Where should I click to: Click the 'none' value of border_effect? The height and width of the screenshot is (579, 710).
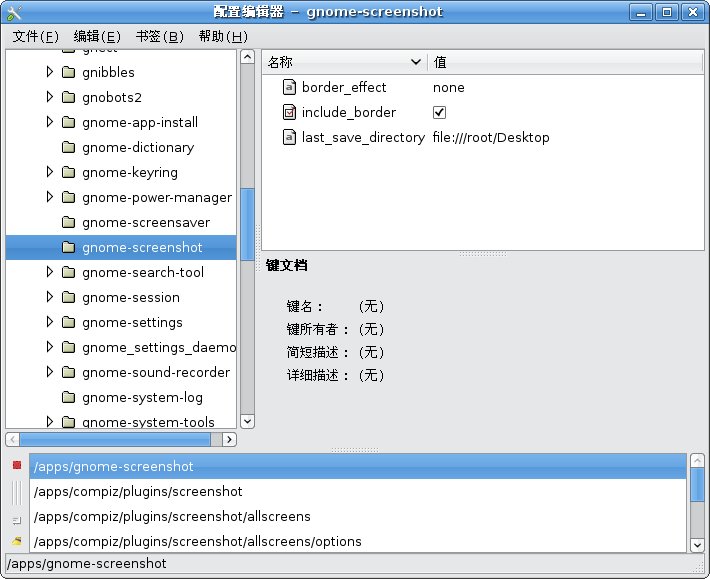point(449,87)
